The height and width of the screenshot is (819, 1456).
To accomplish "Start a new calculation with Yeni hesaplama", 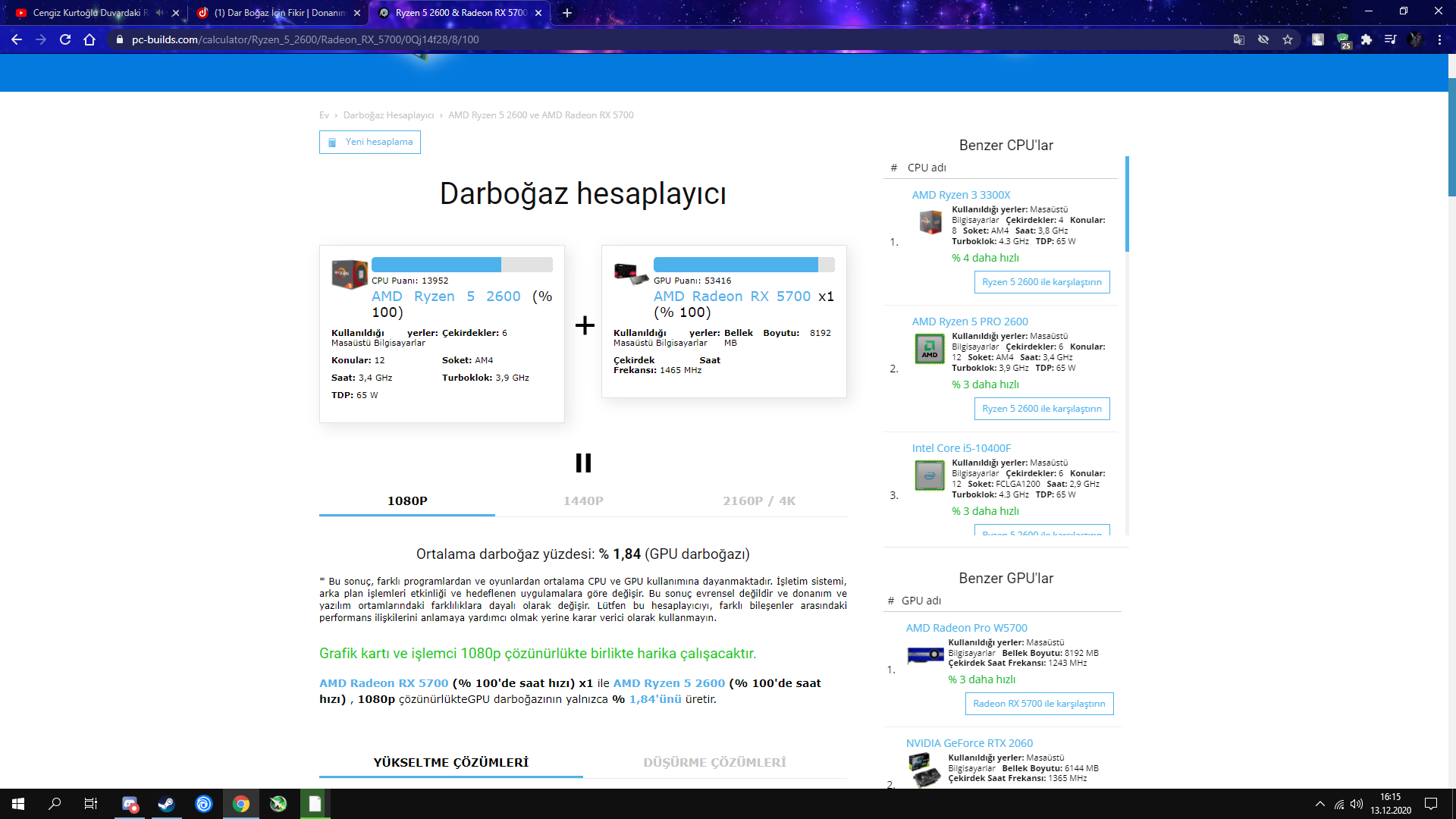I will coord(370,142).
